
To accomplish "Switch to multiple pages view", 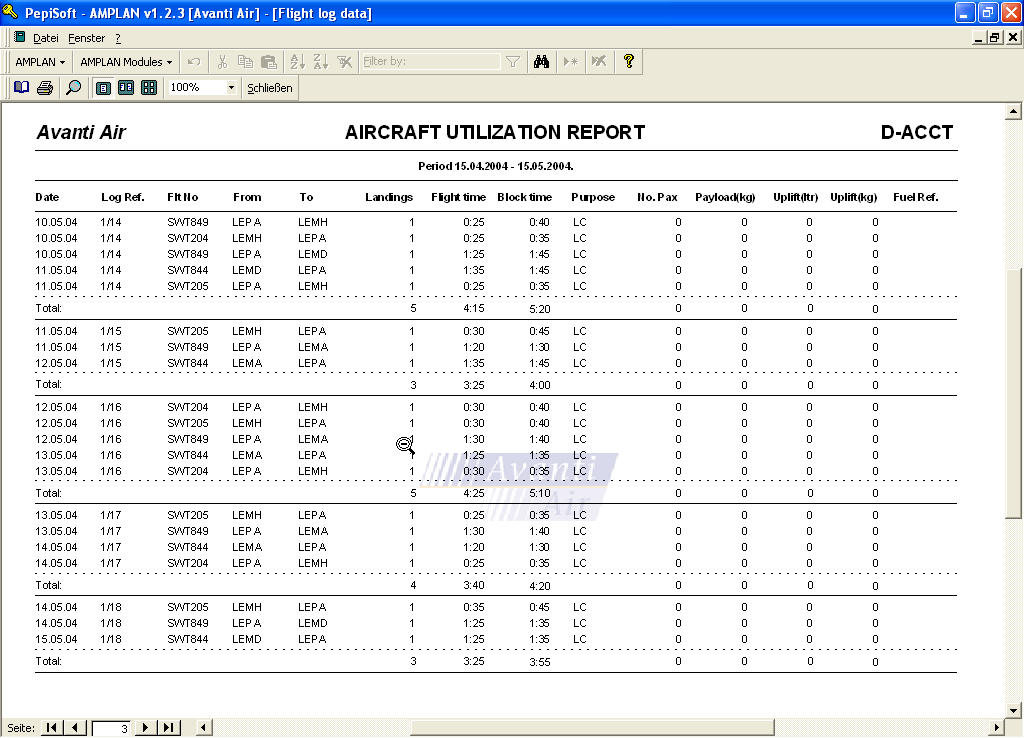I will coord(149,88).
